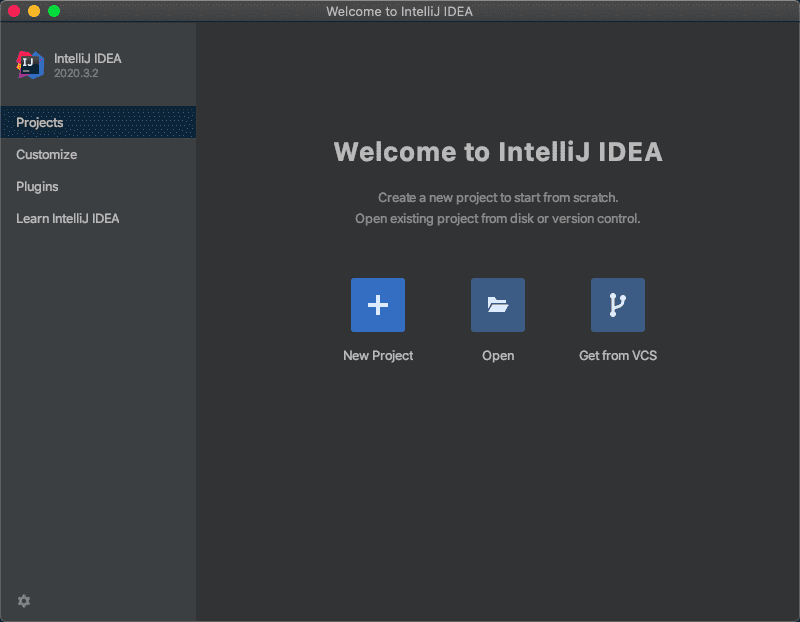
Task: Click the "Open existing project from disk" line
Action: (x=498, y=219)
